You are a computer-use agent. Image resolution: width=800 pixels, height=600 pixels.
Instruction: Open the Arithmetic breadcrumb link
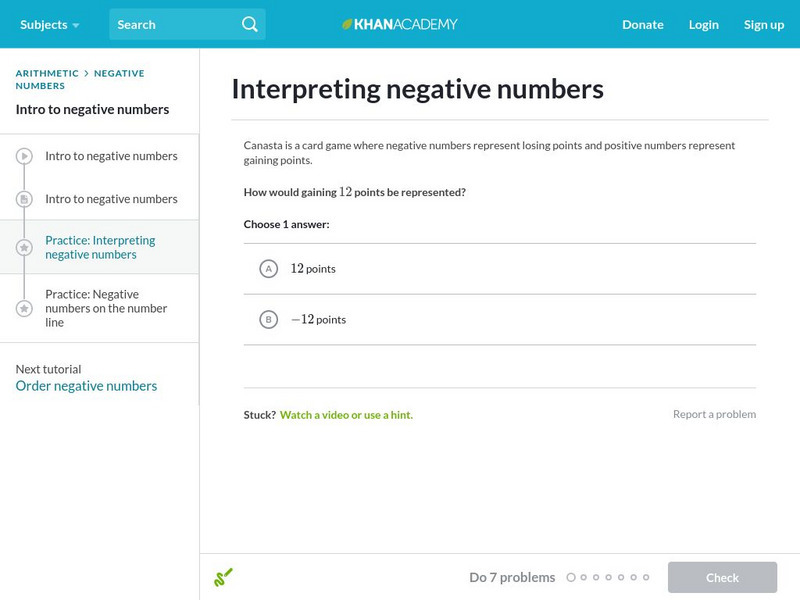point(47,73)
